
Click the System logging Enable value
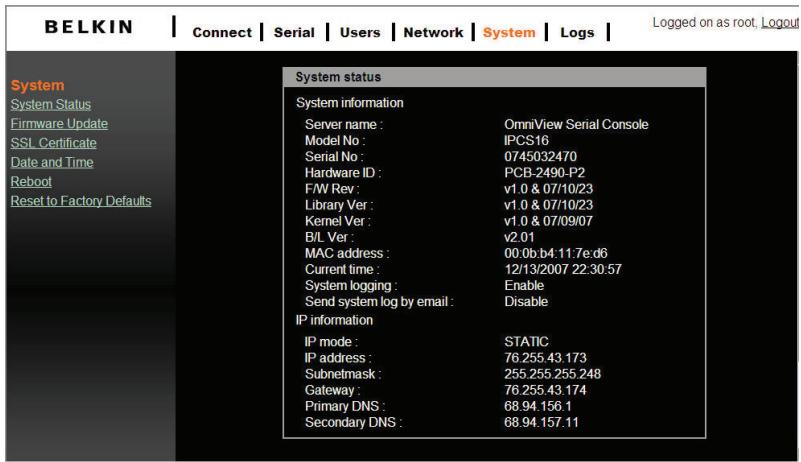pyautogui.click(x=524, y=285)
